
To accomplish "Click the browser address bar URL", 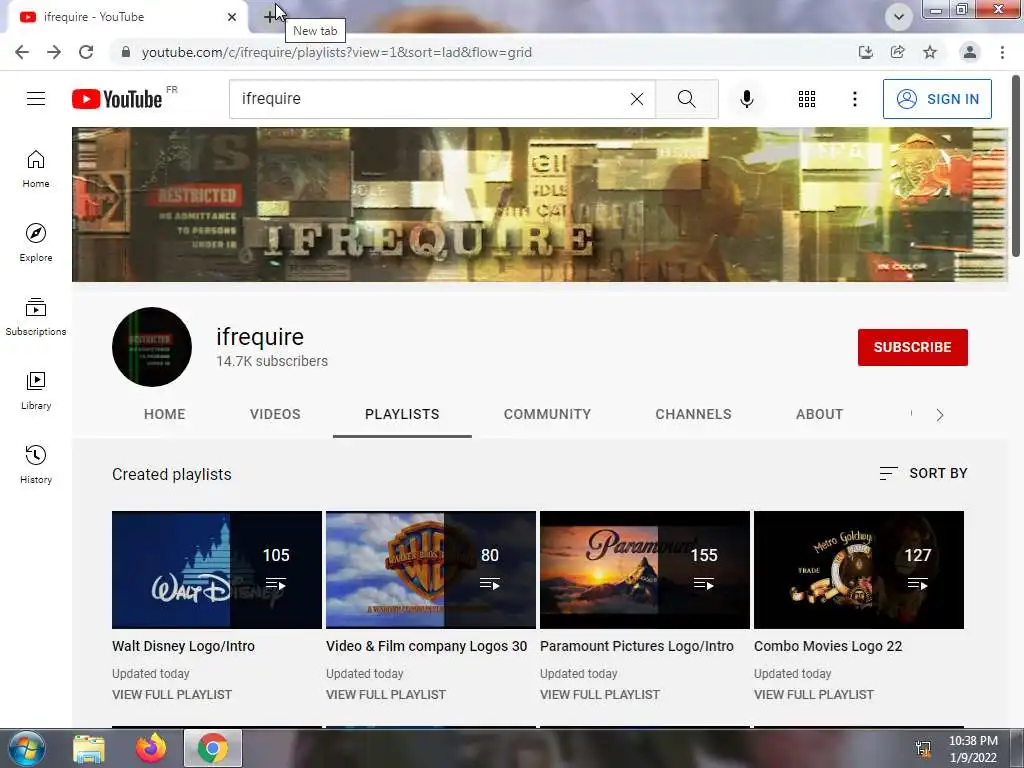I will [336, 52].
